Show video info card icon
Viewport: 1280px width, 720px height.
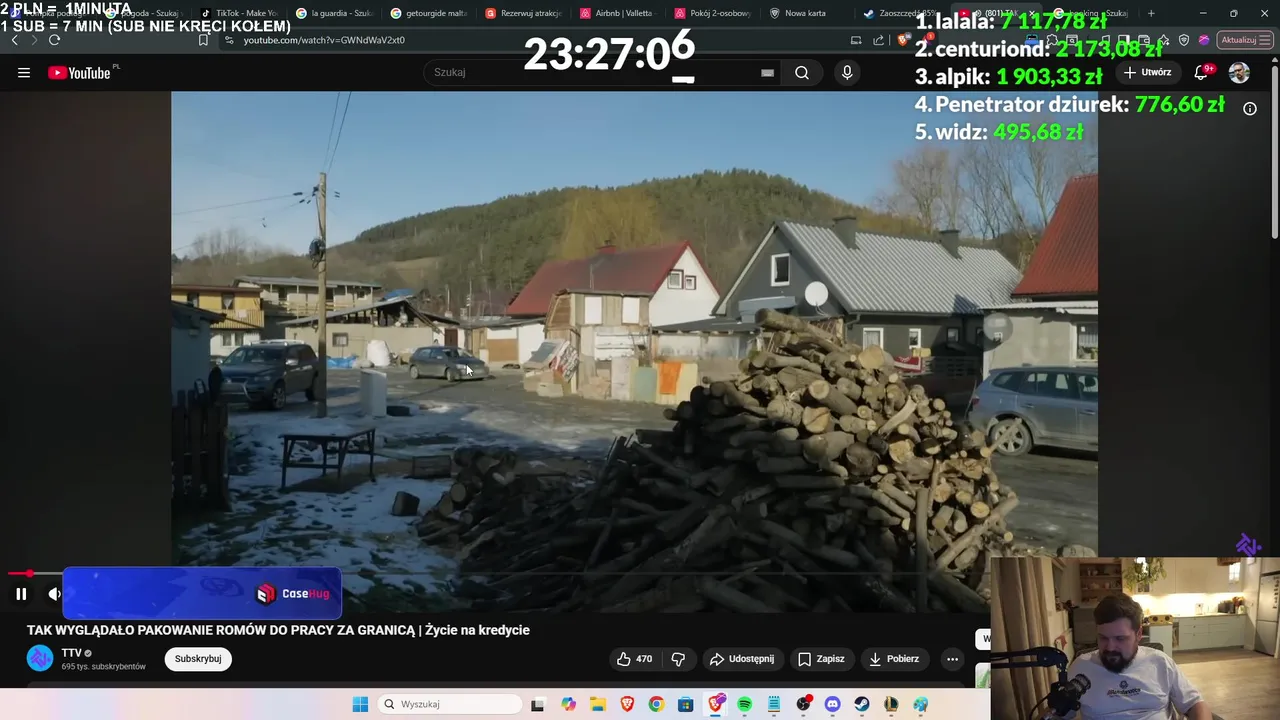coord(1250,108)
